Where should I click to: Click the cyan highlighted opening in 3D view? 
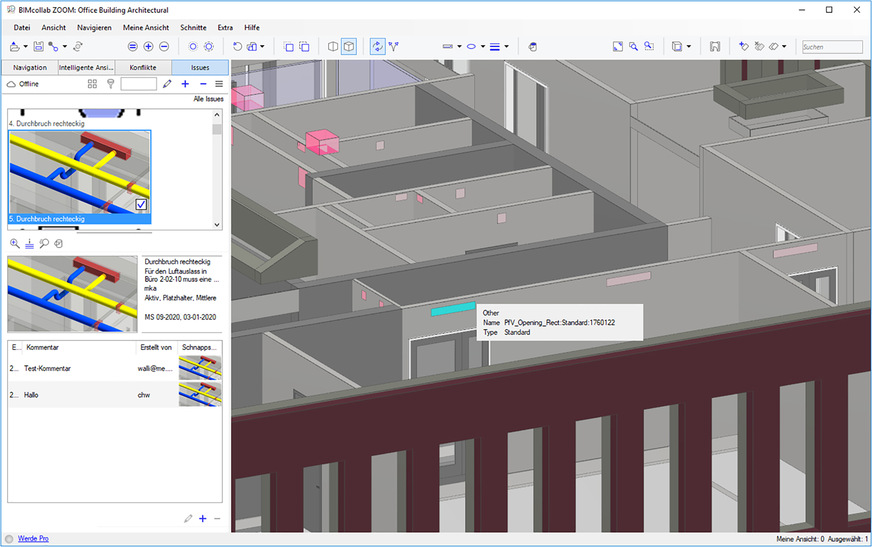(452, 310)
